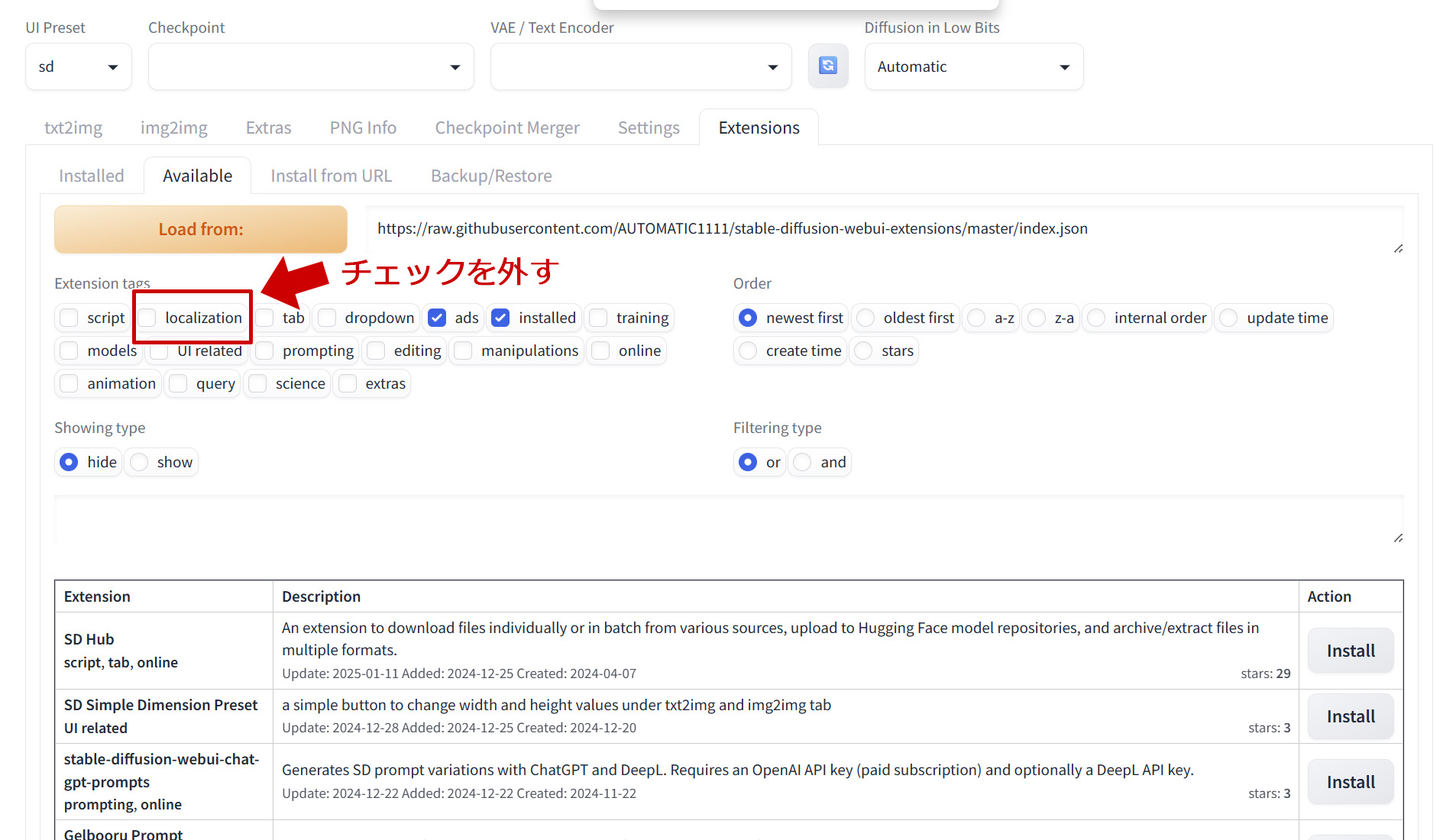Go to the Installed extensions tab

(x=91, y=176)
